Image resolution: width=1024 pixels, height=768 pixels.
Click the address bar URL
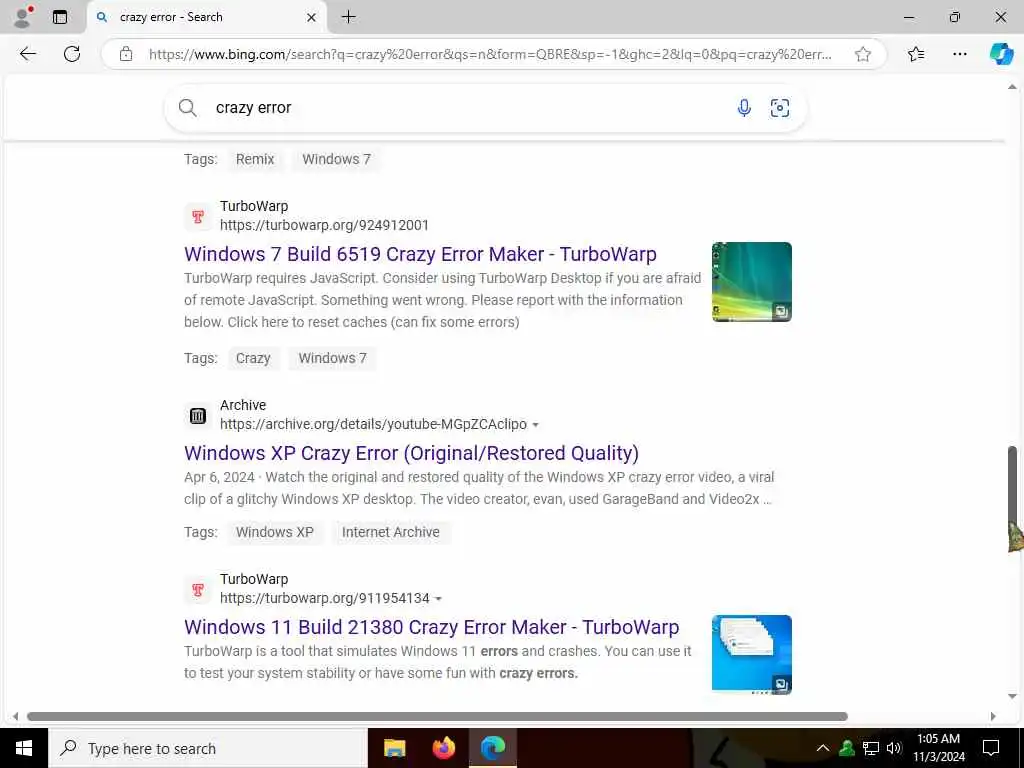click(490, 54)
